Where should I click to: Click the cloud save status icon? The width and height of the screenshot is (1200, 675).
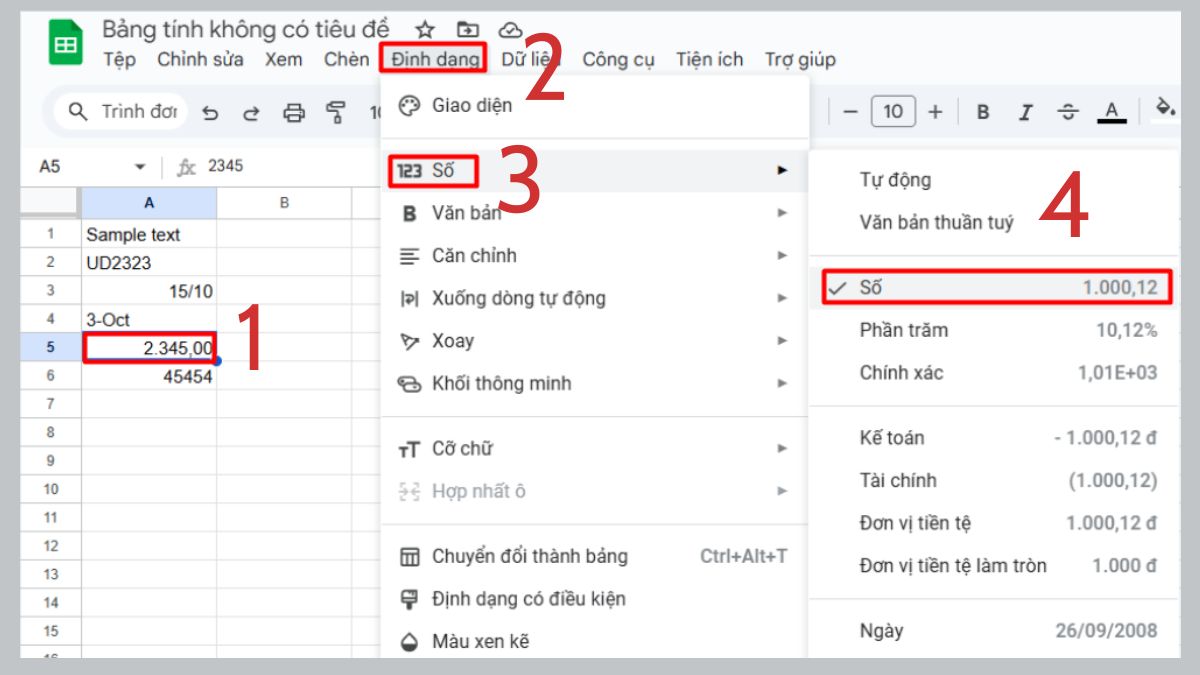511,30
